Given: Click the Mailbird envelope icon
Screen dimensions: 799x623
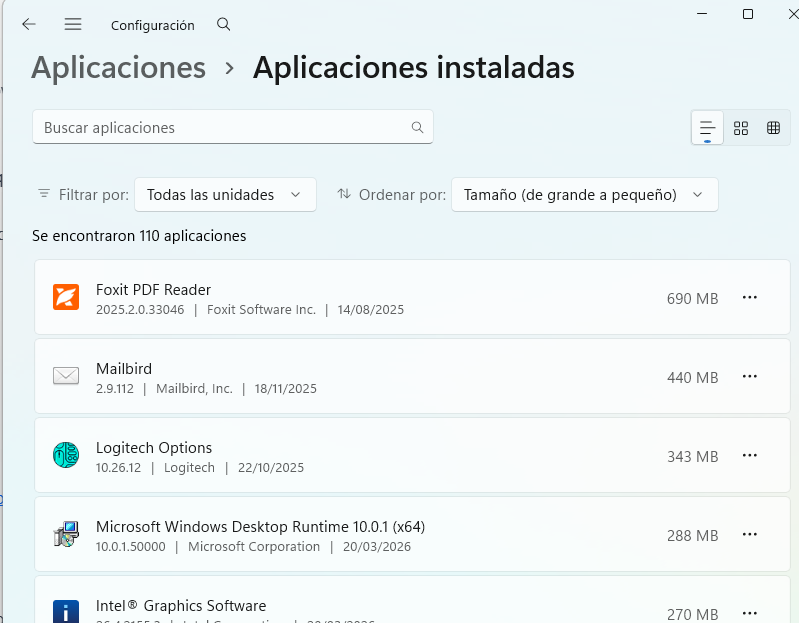Looking at the screenshot, I should [x=66, y=376].
